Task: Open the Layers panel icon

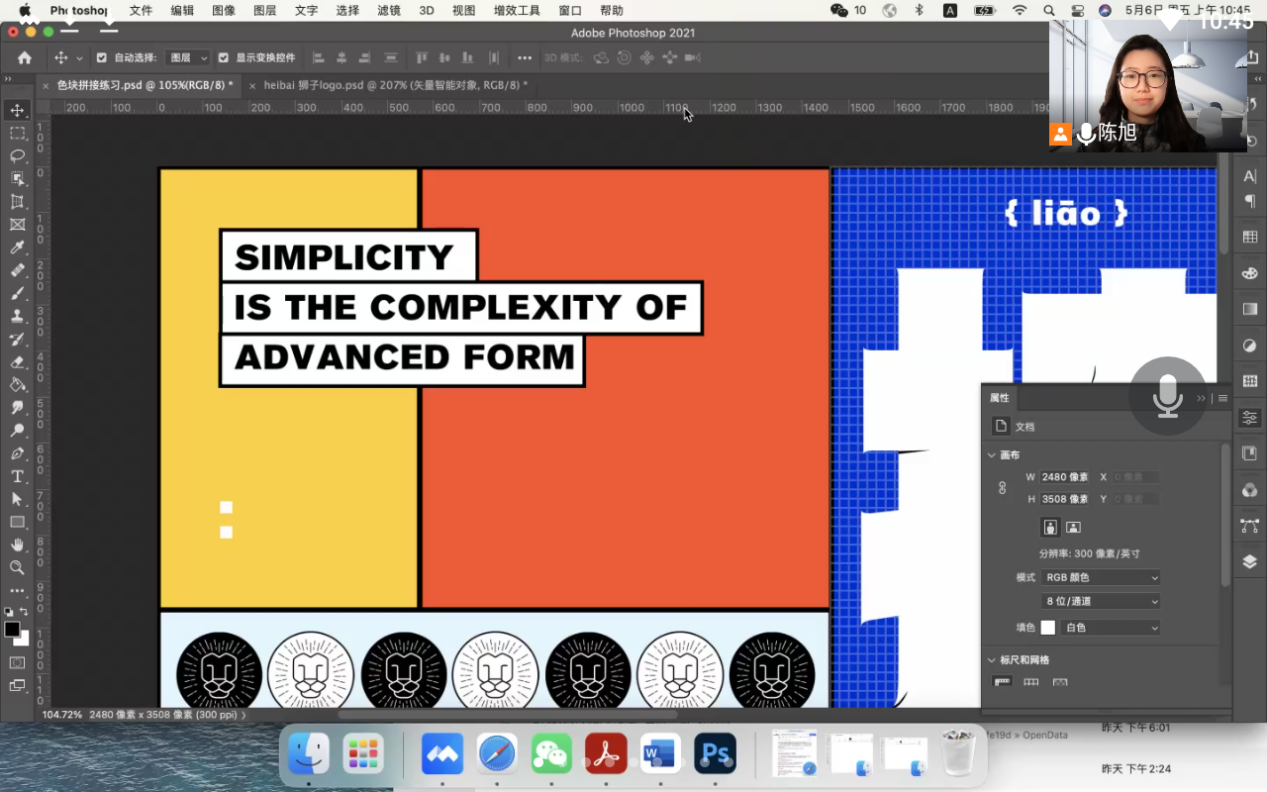Action: (x=1249, y=562)
